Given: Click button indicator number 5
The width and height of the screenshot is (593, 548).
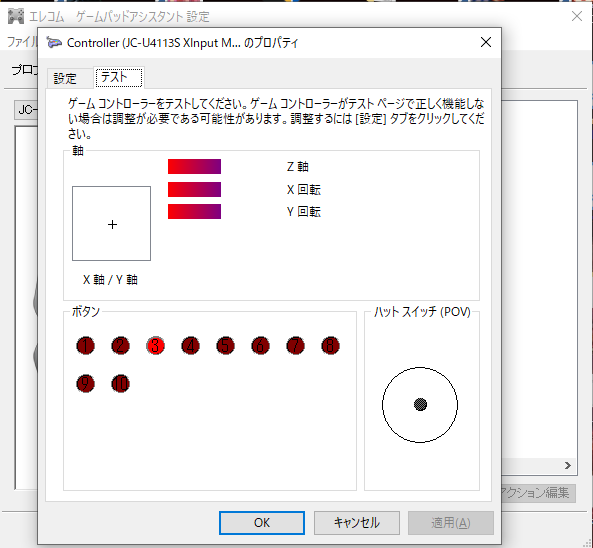Looking at the screenshot, I should tap(225, 345).
